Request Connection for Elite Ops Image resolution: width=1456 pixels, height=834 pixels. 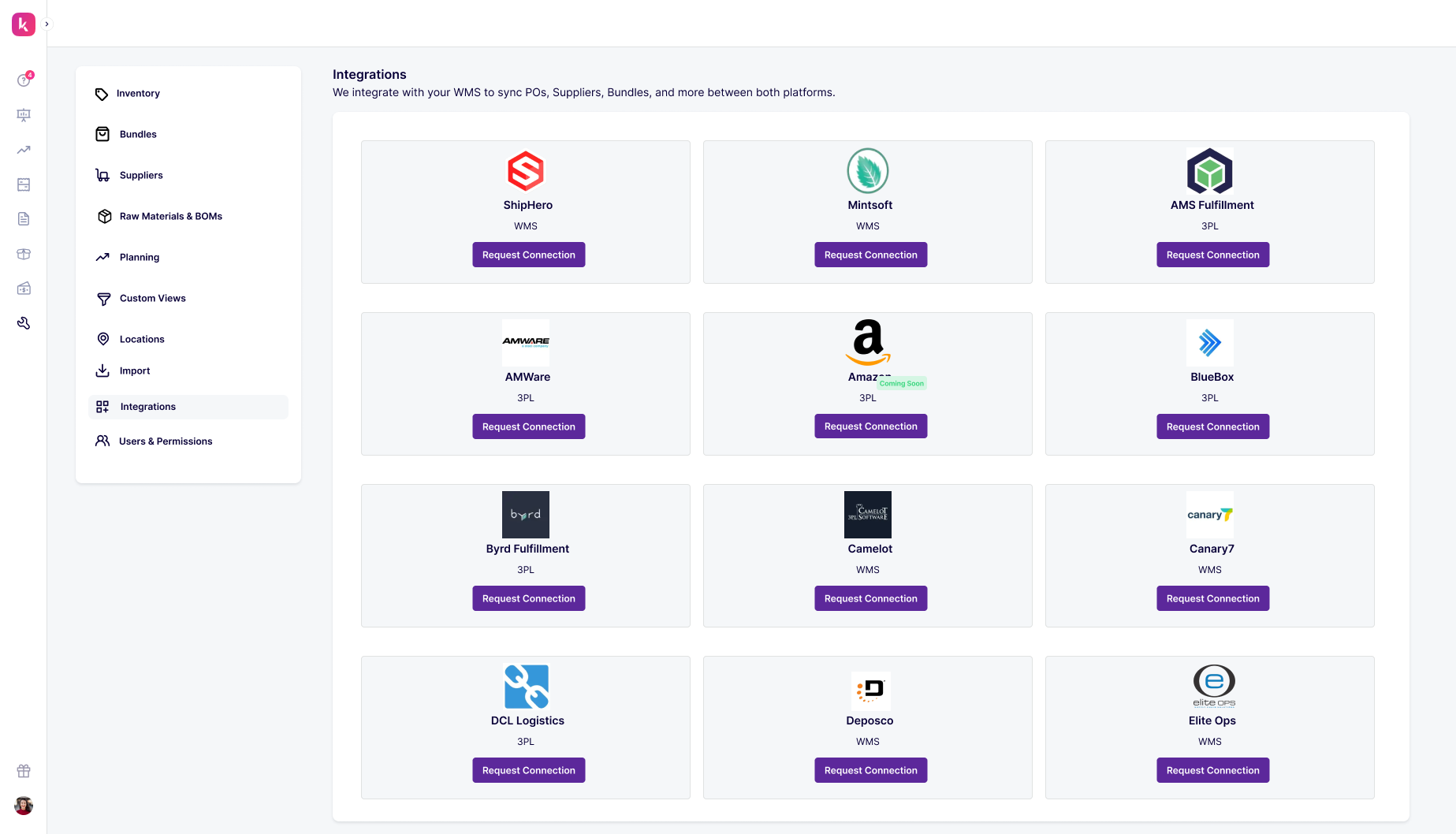coord(1213,770)
